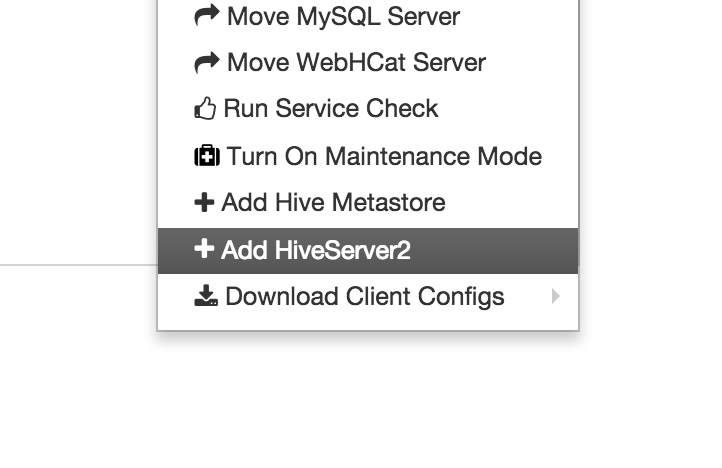Choose the highlighted Add HiveServer2 item
This screenshot has height=468, width=722.
316,250
